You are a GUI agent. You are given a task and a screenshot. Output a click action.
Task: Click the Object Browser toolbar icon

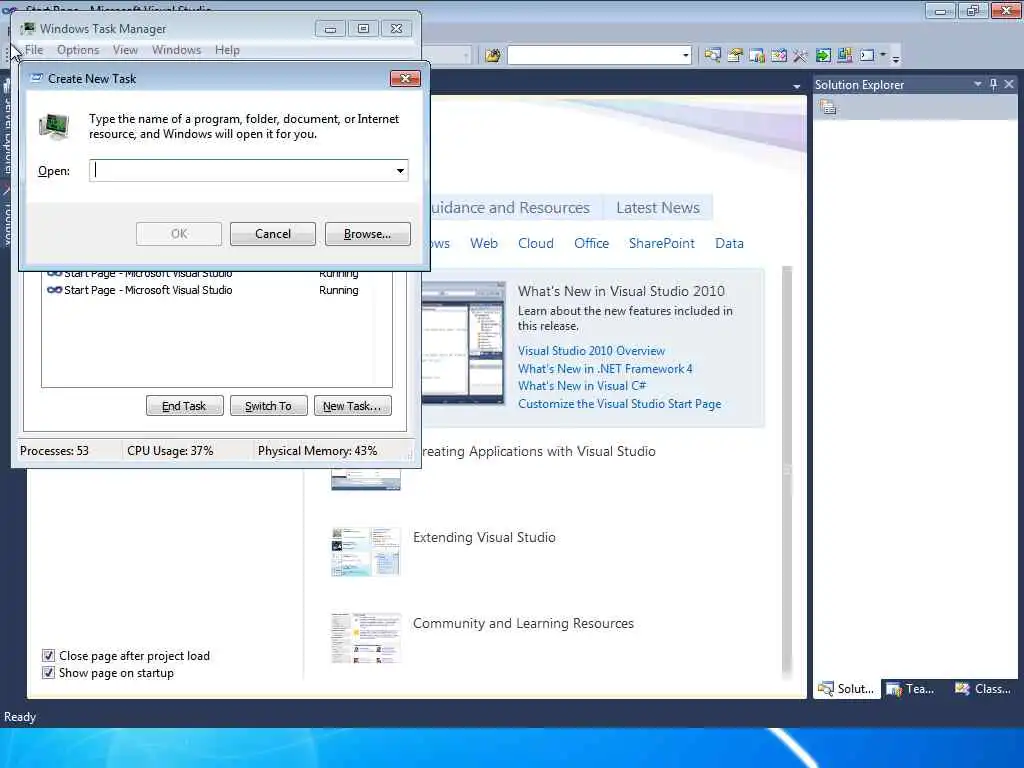(x=778, y=56)
